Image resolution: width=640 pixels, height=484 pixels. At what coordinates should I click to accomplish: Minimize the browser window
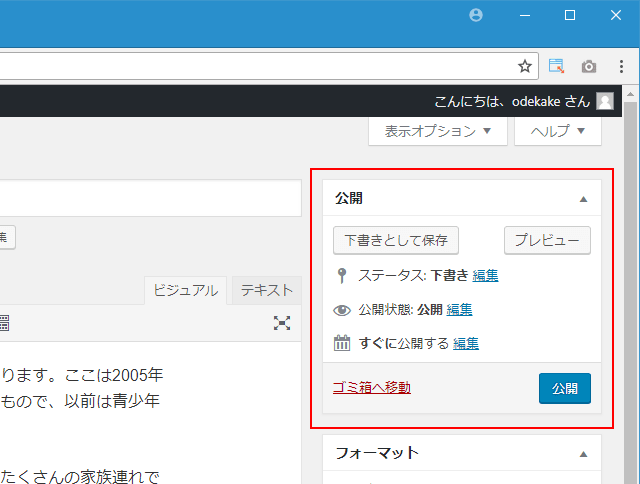click(x=525, y=16)
